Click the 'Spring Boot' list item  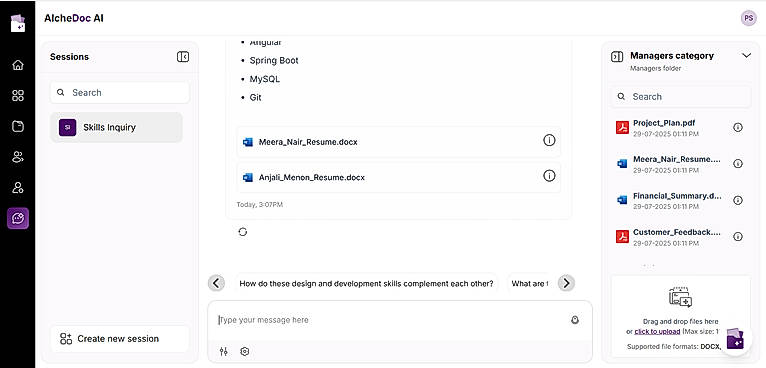[274, 61]
